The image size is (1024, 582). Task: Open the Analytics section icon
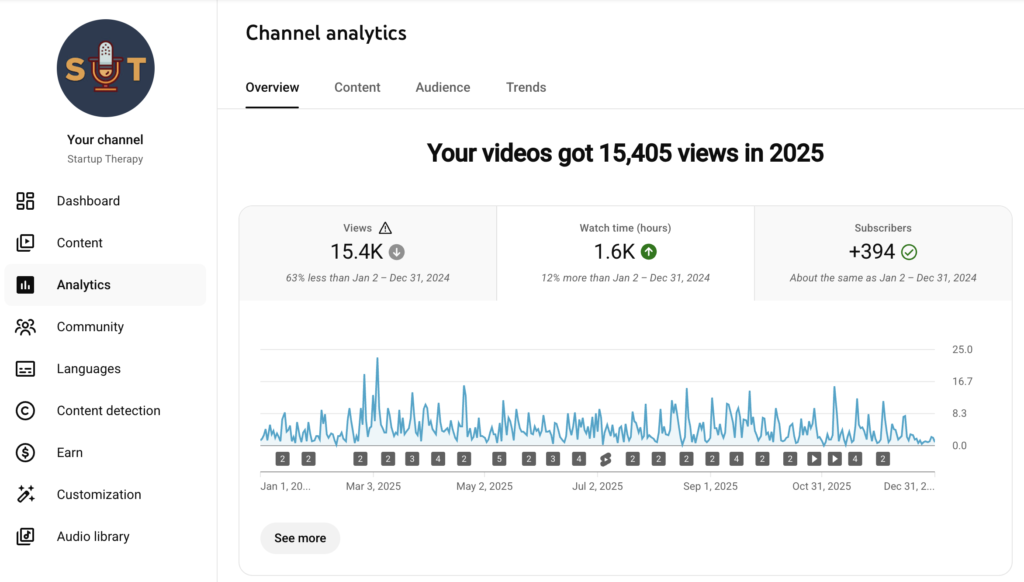(26, 284)
